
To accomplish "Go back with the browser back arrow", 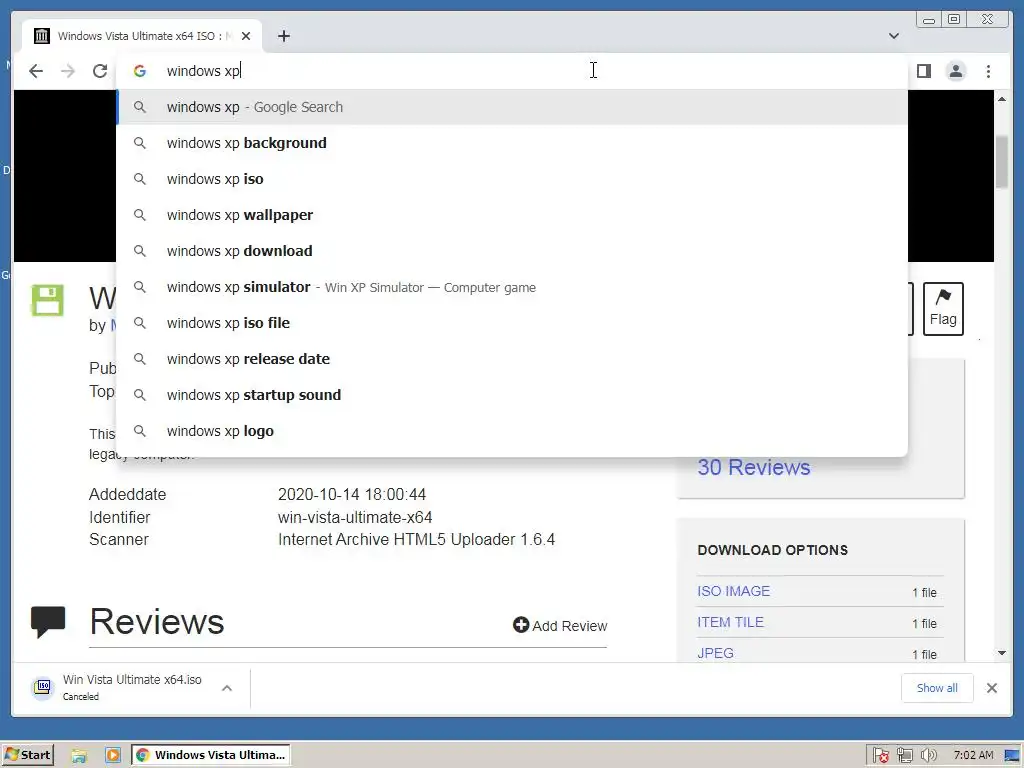I will [x=36, y=71].
